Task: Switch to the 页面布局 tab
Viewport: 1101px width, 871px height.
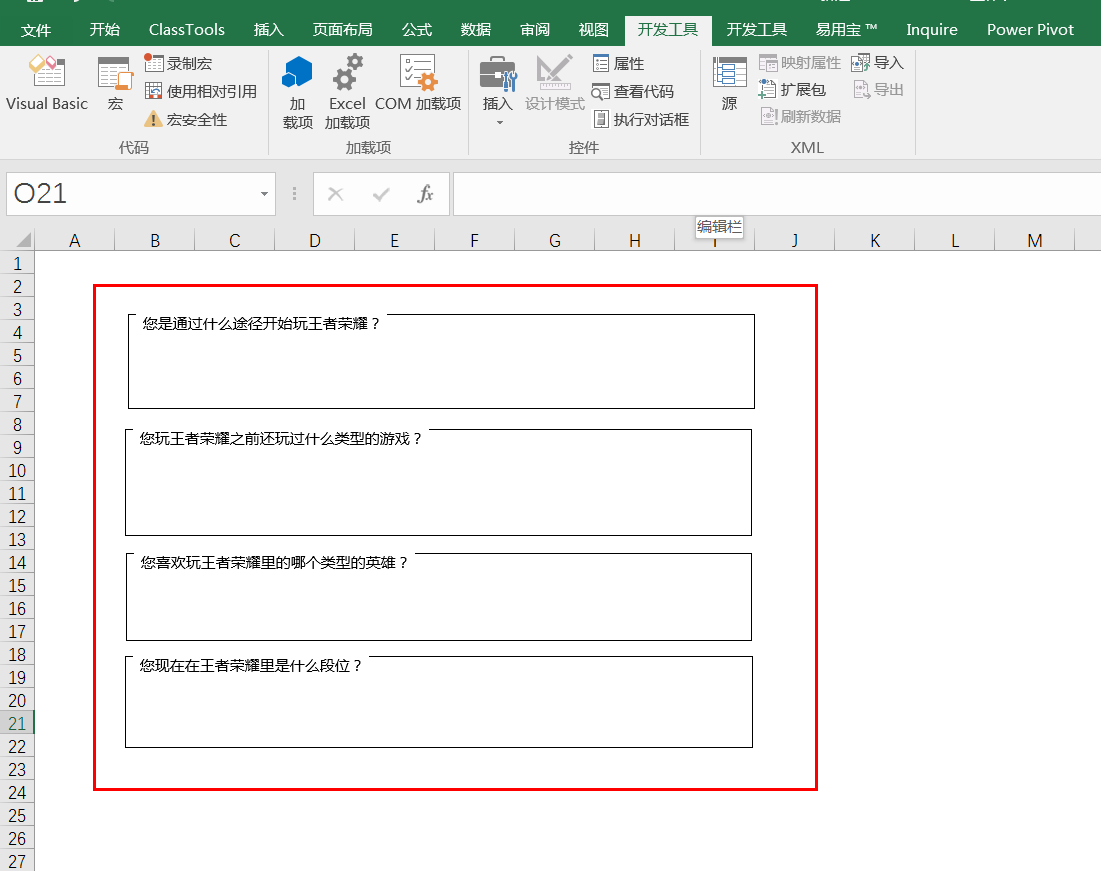Action: tap(343, 30)
